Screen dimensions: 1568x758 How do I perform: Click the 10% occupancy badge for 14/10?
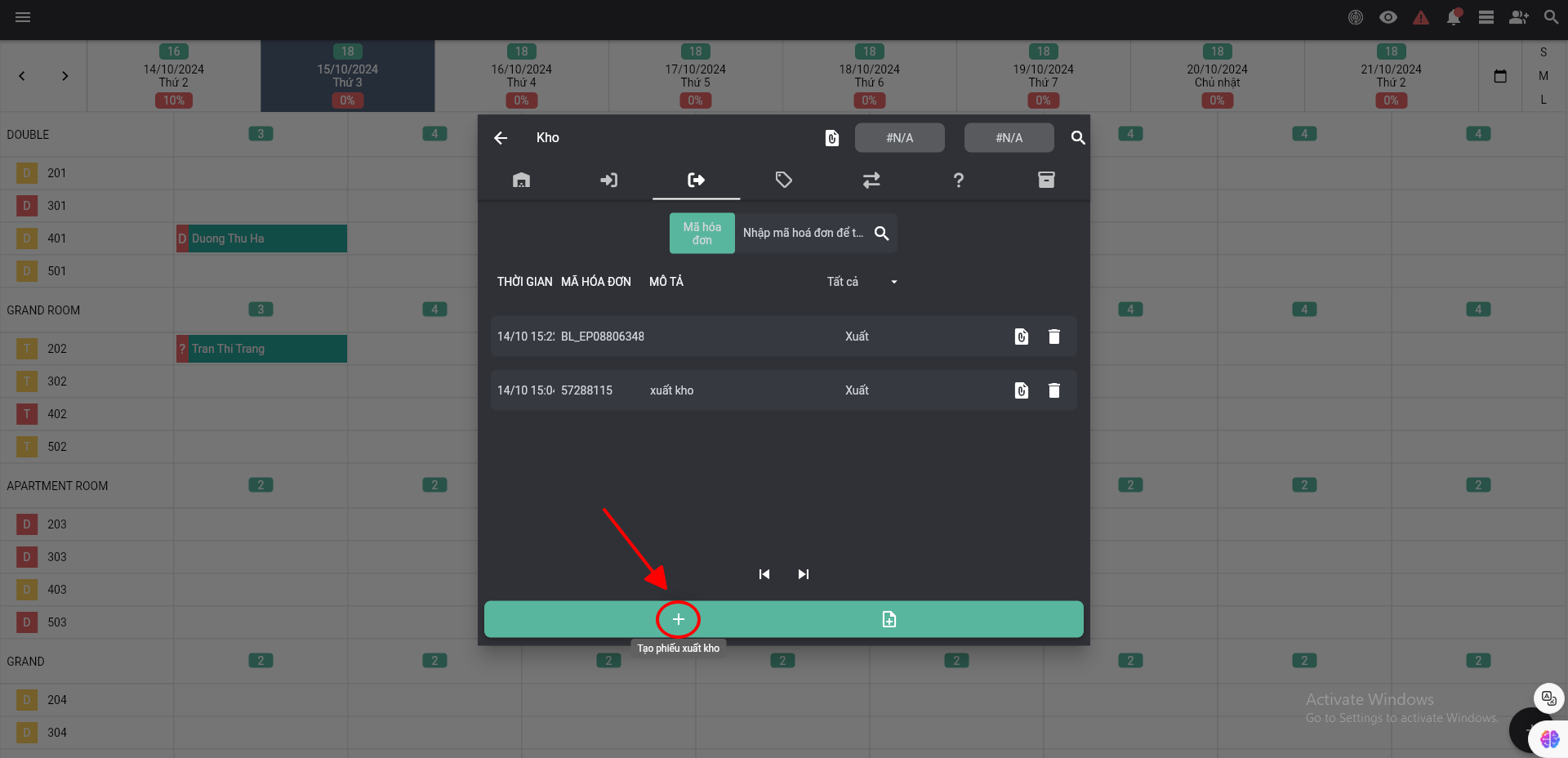point(174,100)
